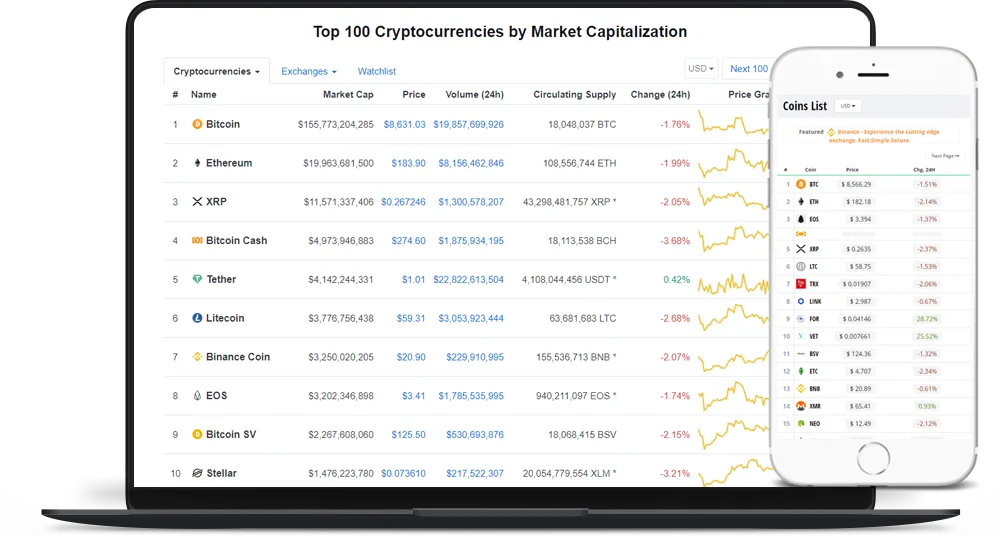Image resolution: width=1000 pixels, height=539 pixels.
Task: Click the Next 100 button
Action: click(x=748, y=69)
